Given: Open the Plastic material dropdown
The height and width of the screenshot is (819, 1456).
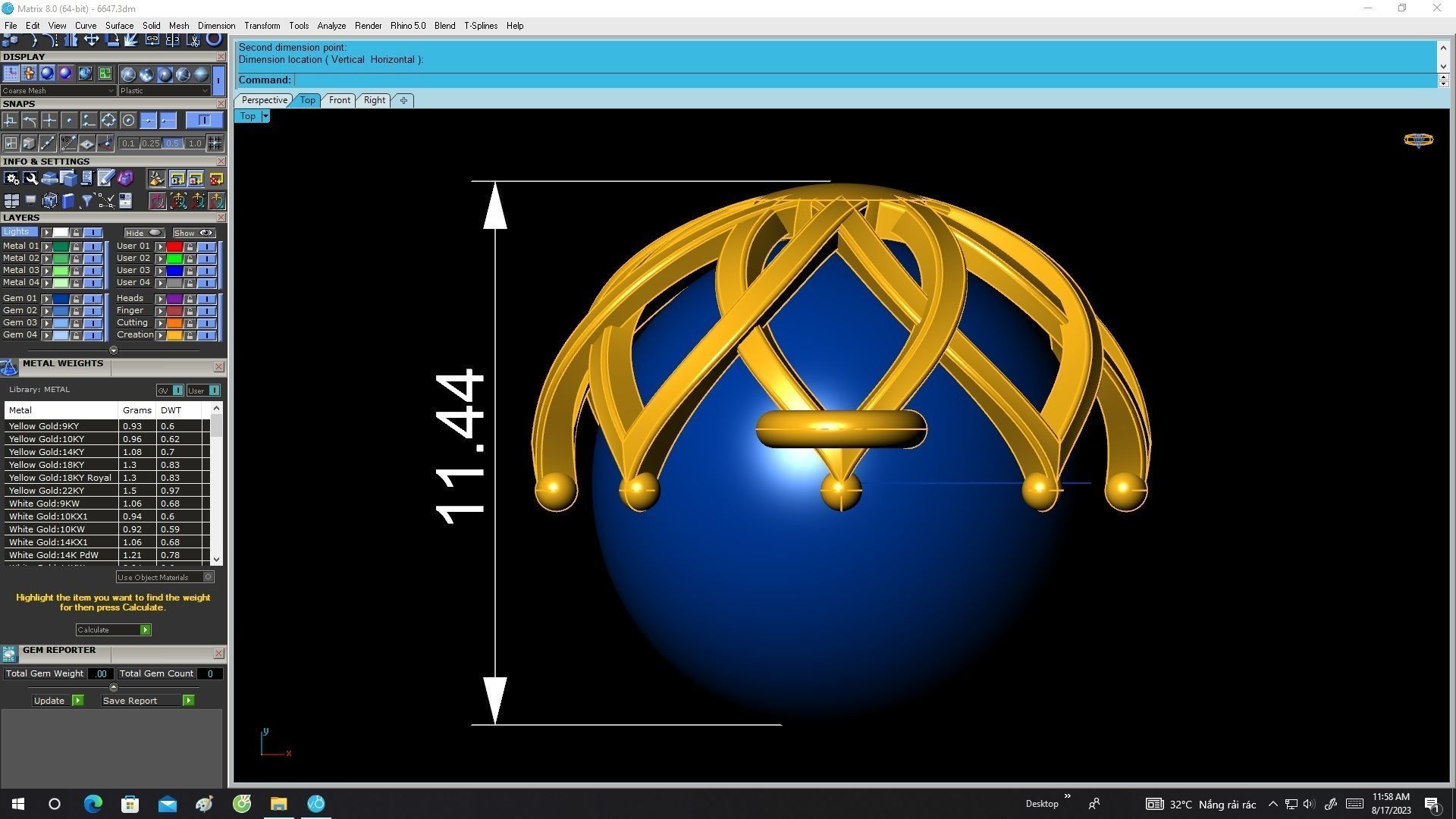Looking at the screenshot, I should (x=164, y=91).
